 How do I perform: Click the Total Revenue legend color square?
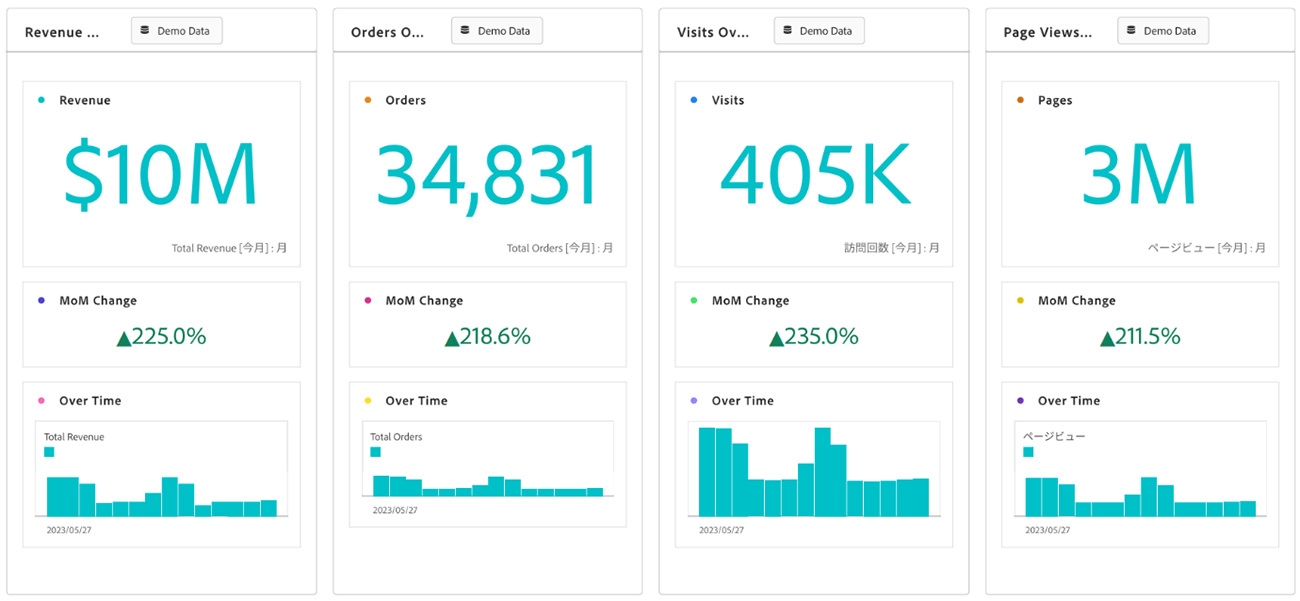point(49,452)
